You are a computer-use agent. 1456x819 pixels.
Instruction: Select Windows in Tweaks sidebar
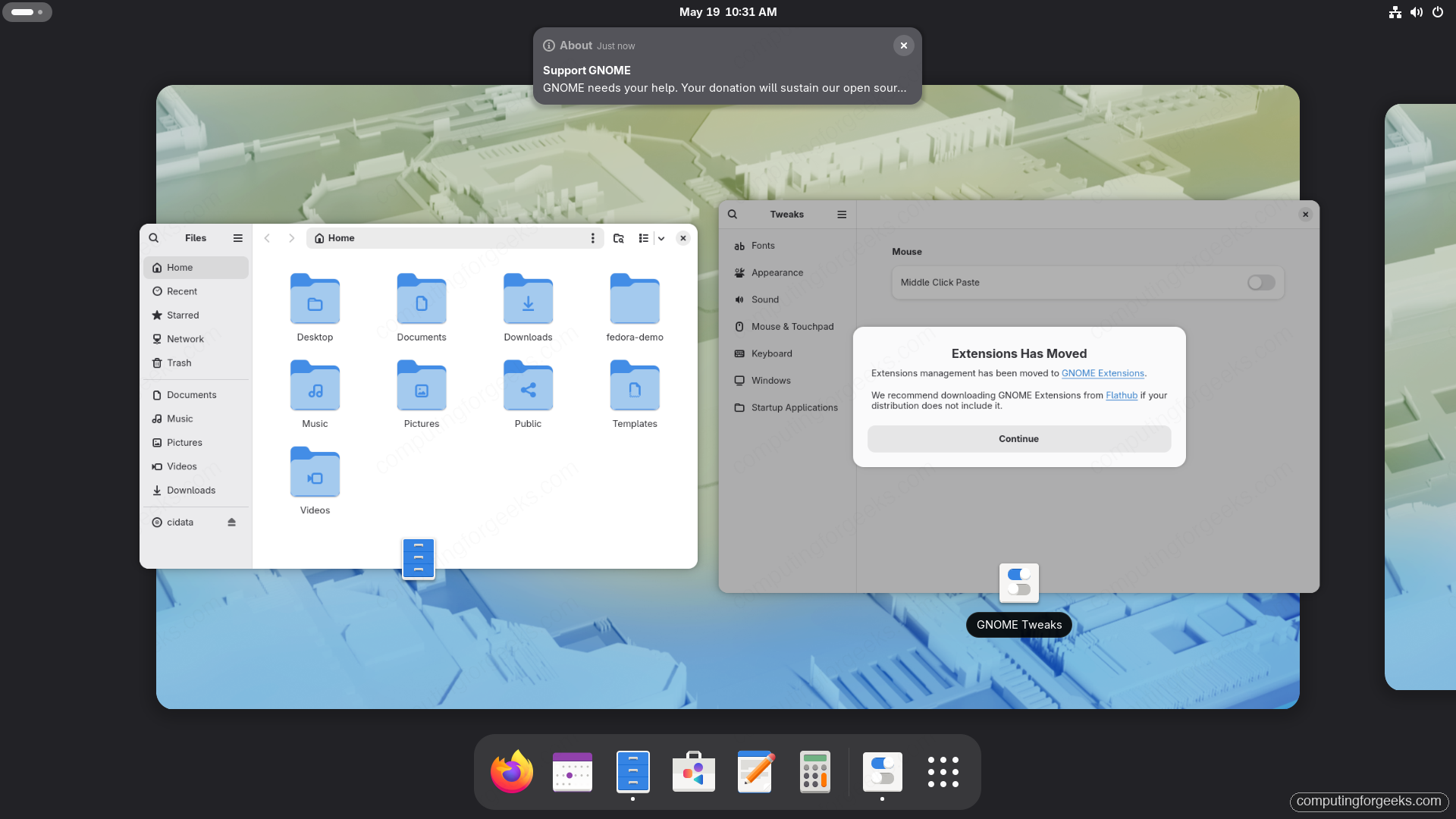pos(787,381)
